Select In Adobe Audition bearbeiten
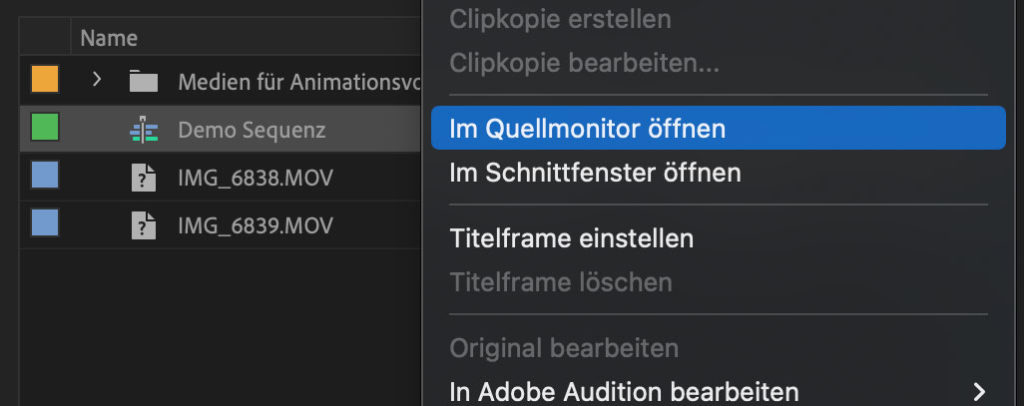 pos(624,390)
